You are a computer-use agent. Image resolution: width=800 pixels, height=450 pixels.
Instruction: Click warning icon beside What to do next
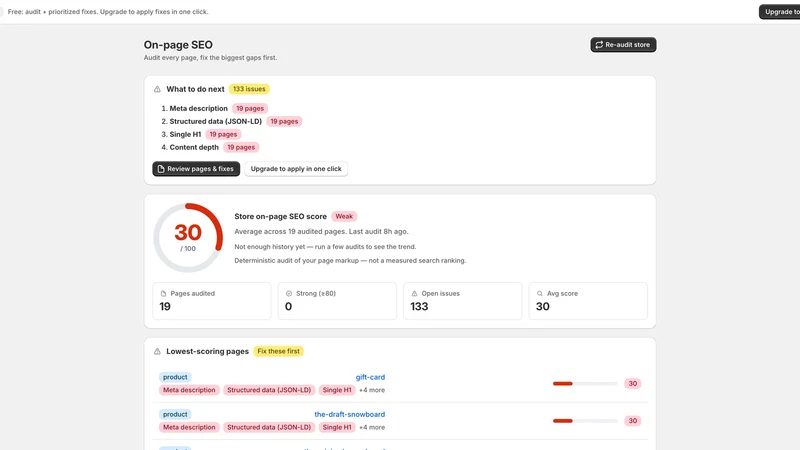[x=157, y=89]
